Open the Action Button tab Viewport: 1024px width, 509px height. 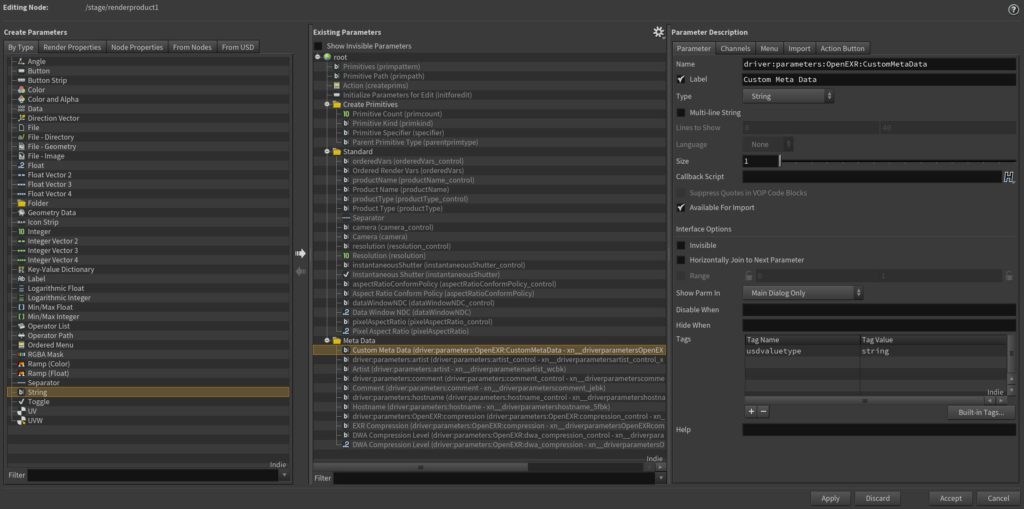point(842,48)
